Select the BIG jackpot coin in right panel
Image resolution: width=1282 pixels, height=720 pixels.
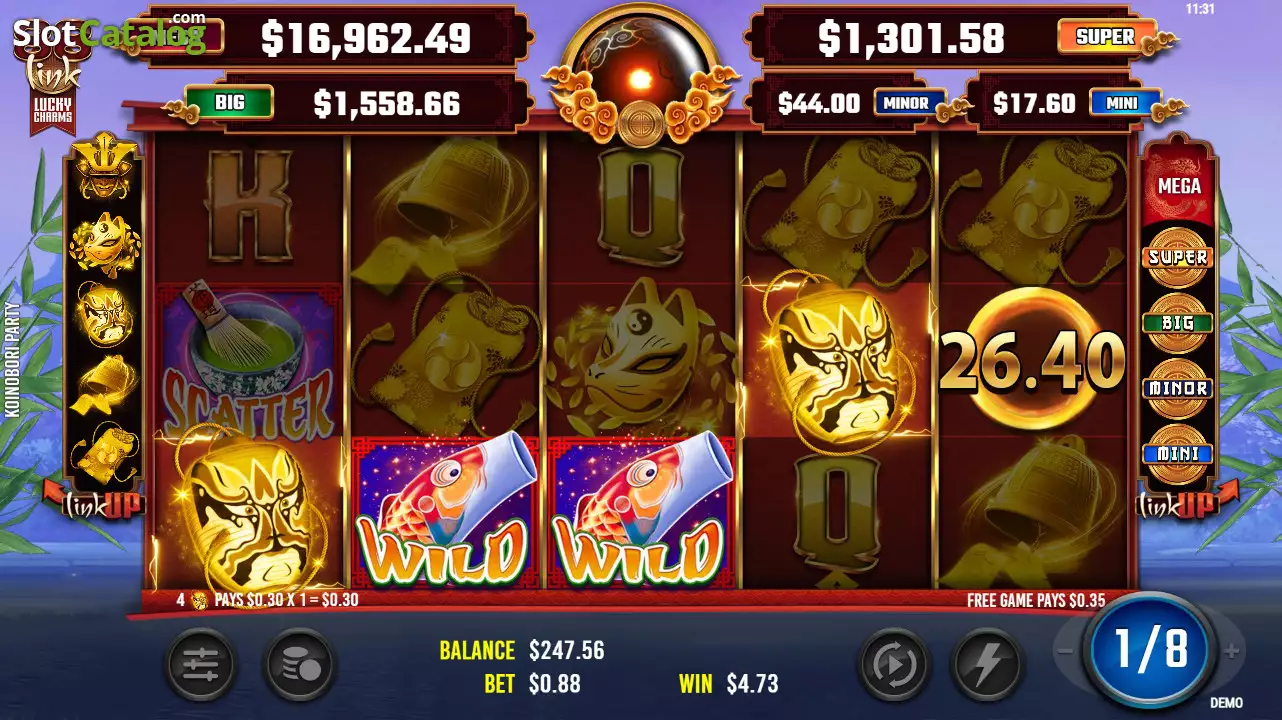pos(1178,323)
